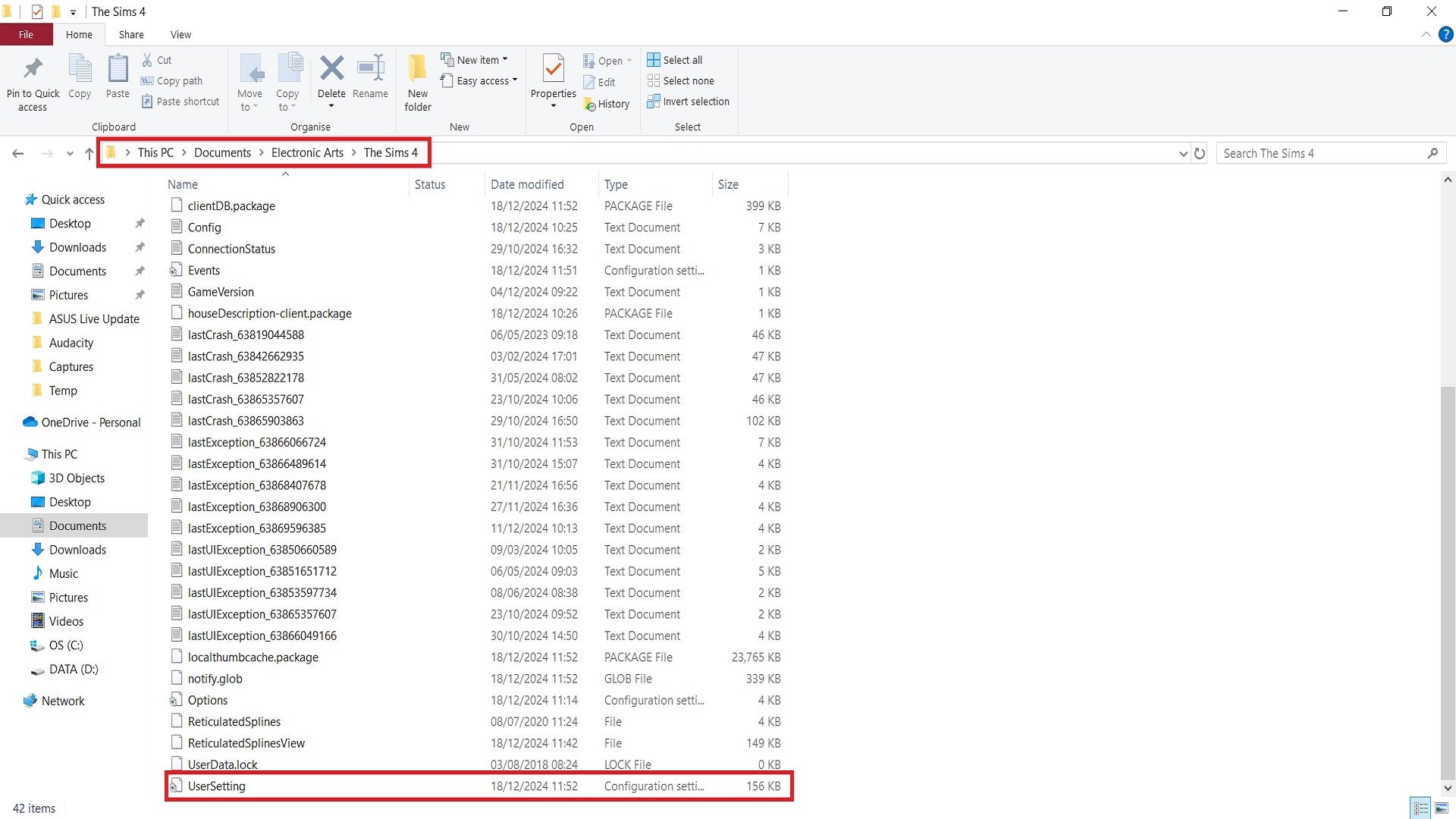Switch to large thumbnails view
Viewport: 1456px width, 819px height.
tap(1442, 808)
